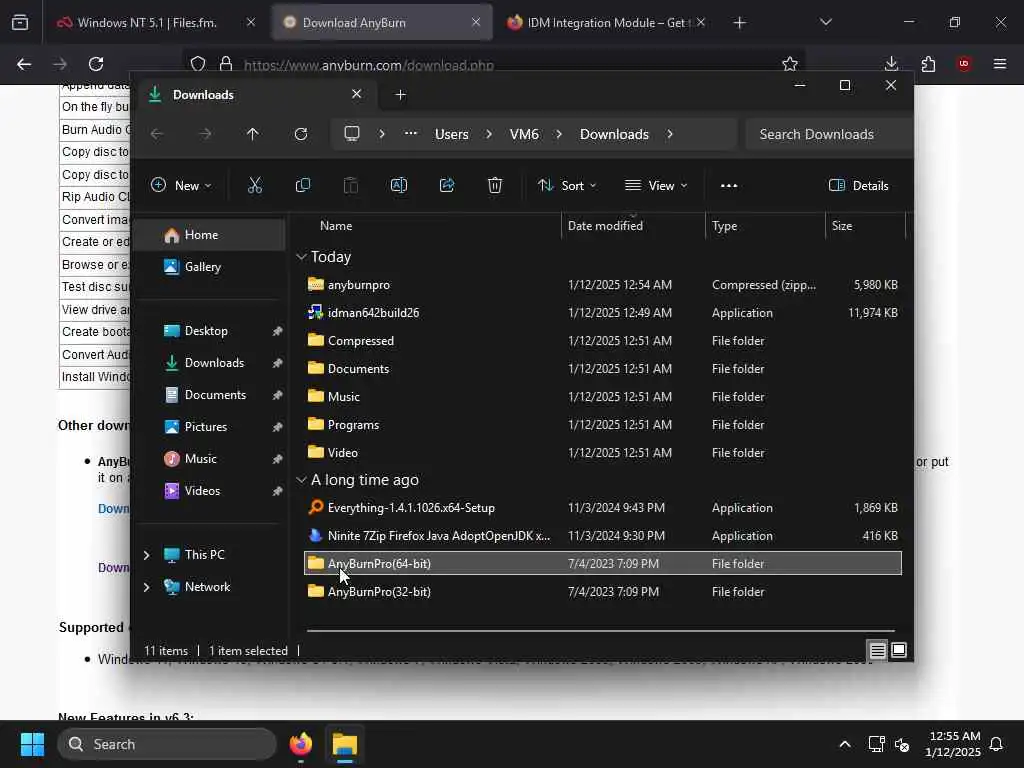Click the Rename icon in Explorer toolbar
1024x768 pixels.
tap(398, 185)
